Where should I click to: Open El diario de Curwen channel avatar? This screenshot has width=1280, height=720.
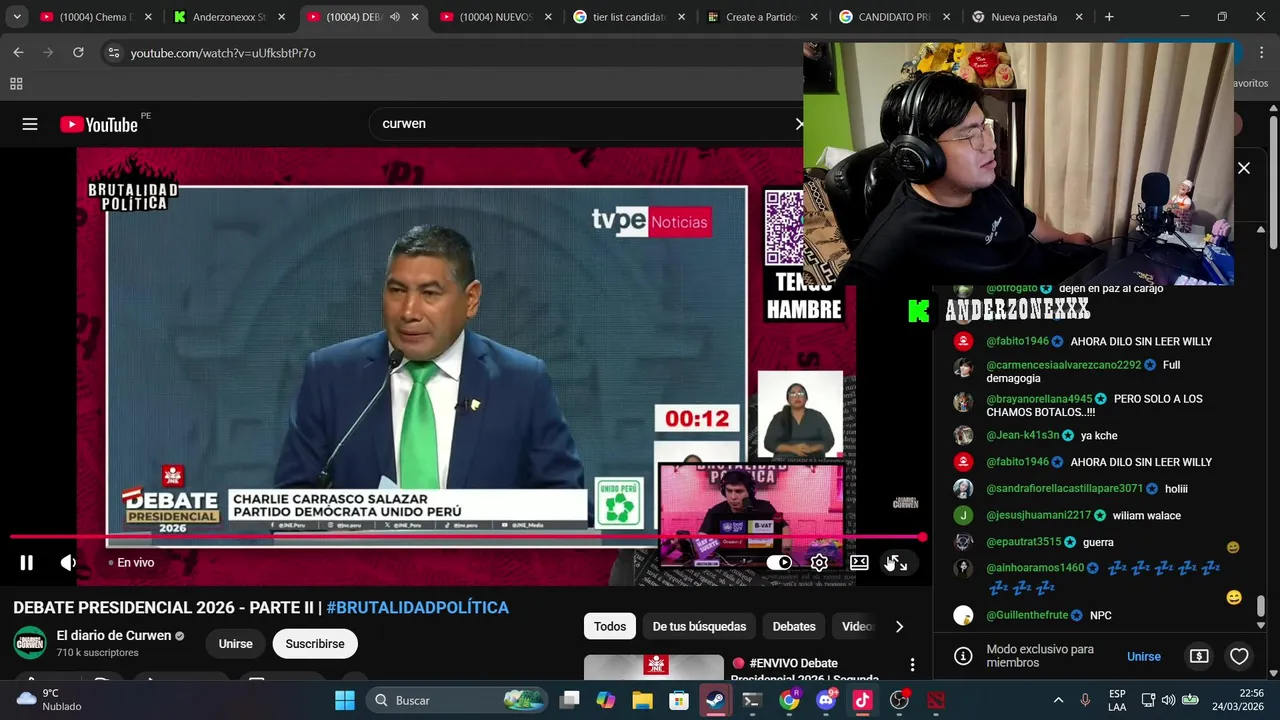click(x=30, y=643)
